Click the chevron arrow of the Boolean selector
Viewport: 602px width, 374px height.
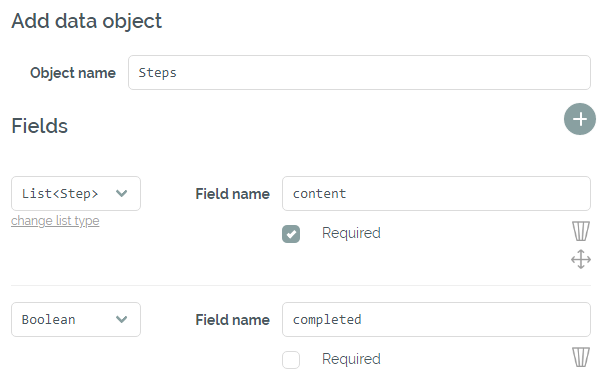[x=121, y=319]
